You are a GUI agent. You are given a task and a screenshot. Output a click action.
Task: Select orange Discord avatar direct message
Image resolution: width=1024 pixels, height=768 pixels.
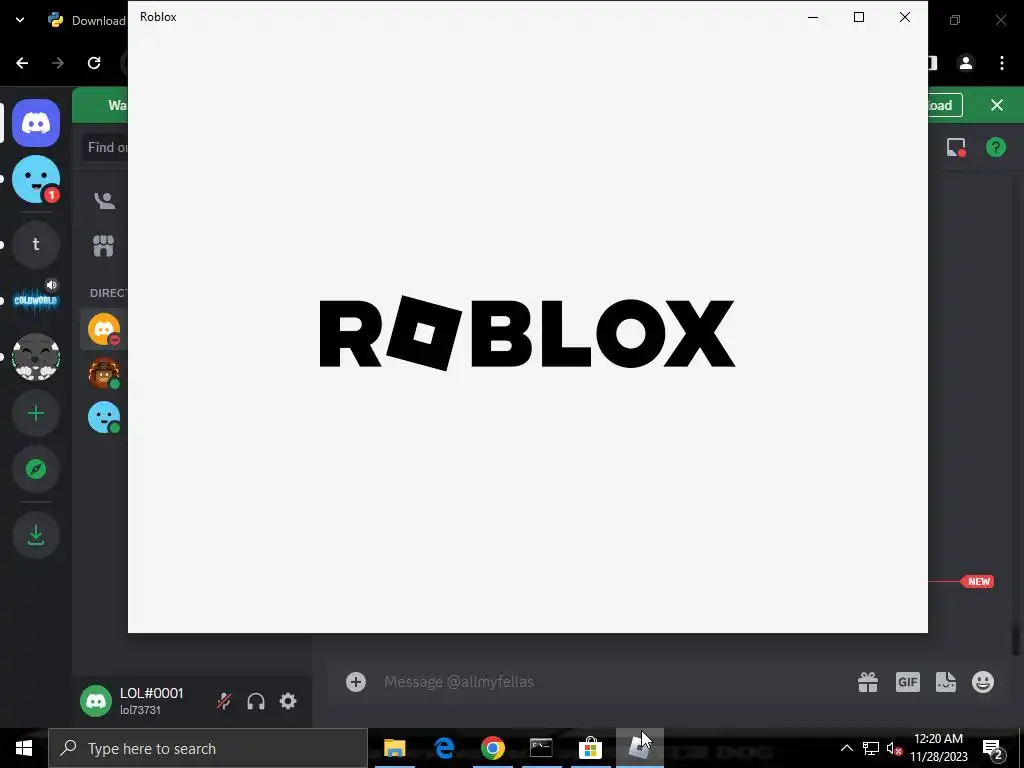pos(104,329)
